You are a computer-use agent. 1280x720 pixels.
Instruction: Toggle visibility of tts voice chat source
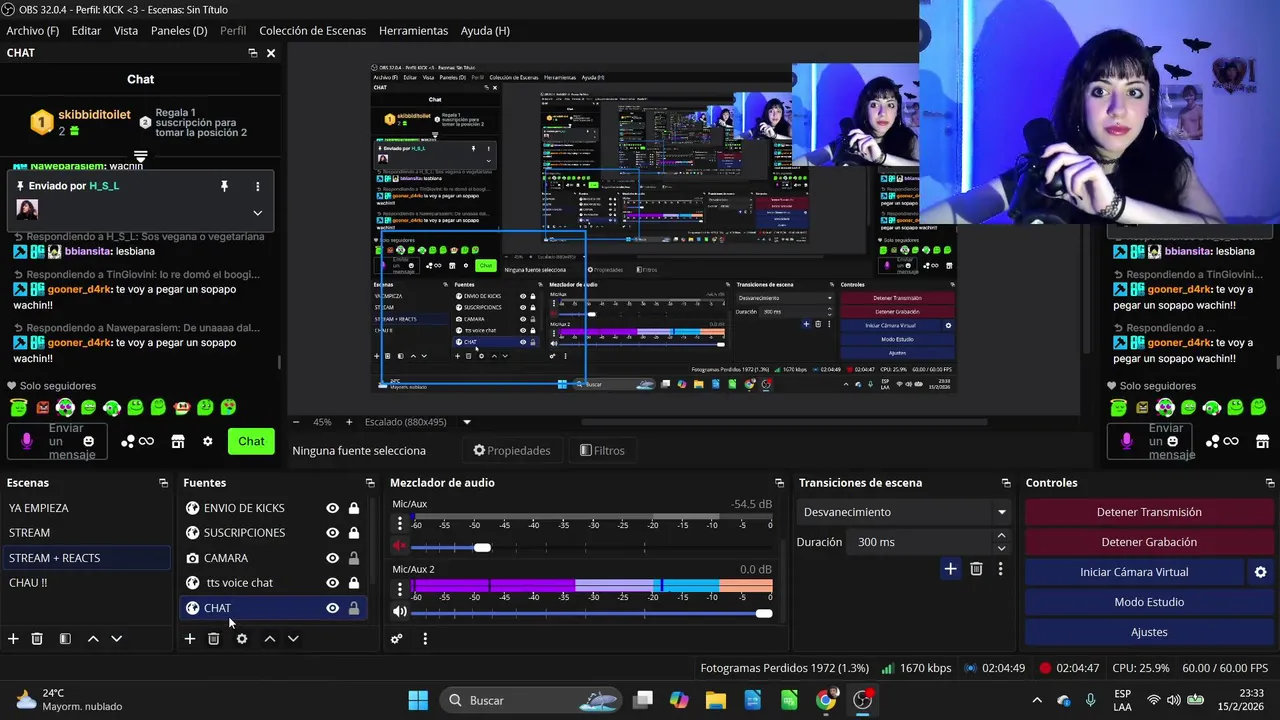tap(332, 583)
